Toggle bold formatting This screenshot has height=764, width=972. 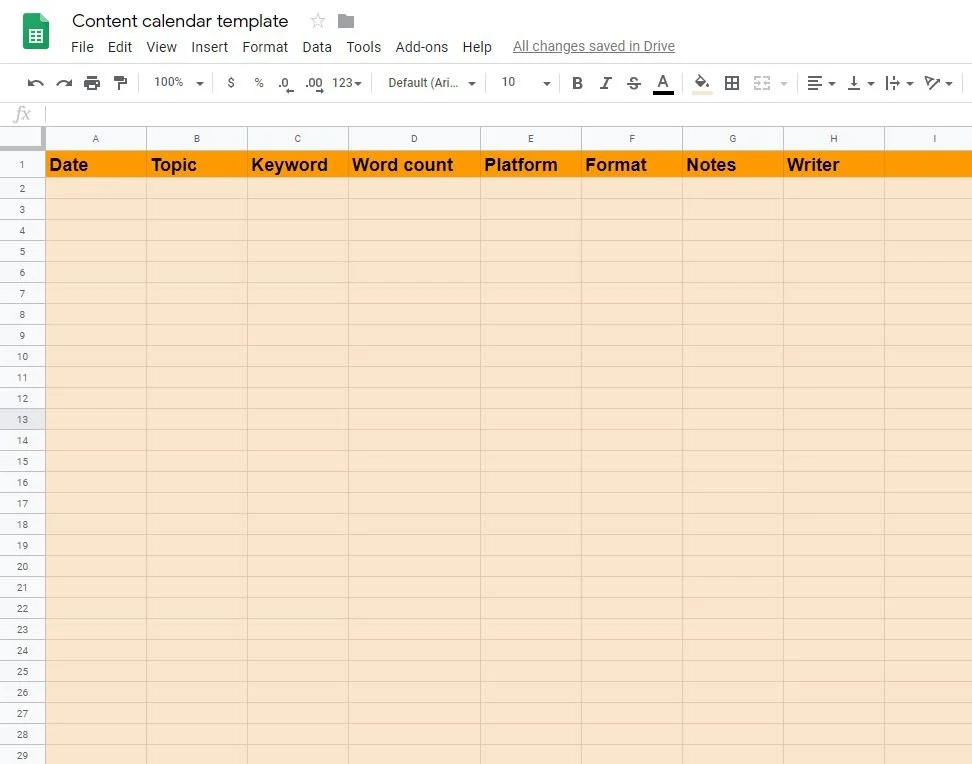pyautogui.click(x=577, y=83)
